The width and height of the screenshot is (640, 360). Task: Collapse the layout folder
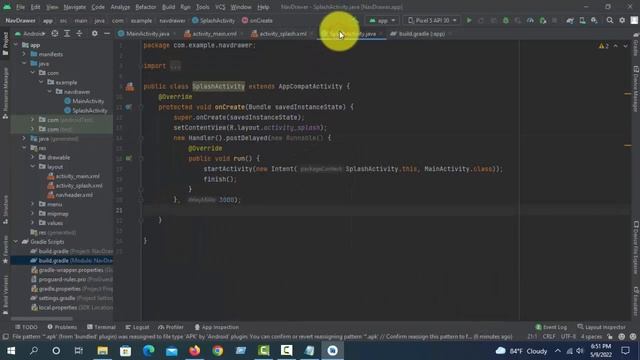[x=33, y=167]
